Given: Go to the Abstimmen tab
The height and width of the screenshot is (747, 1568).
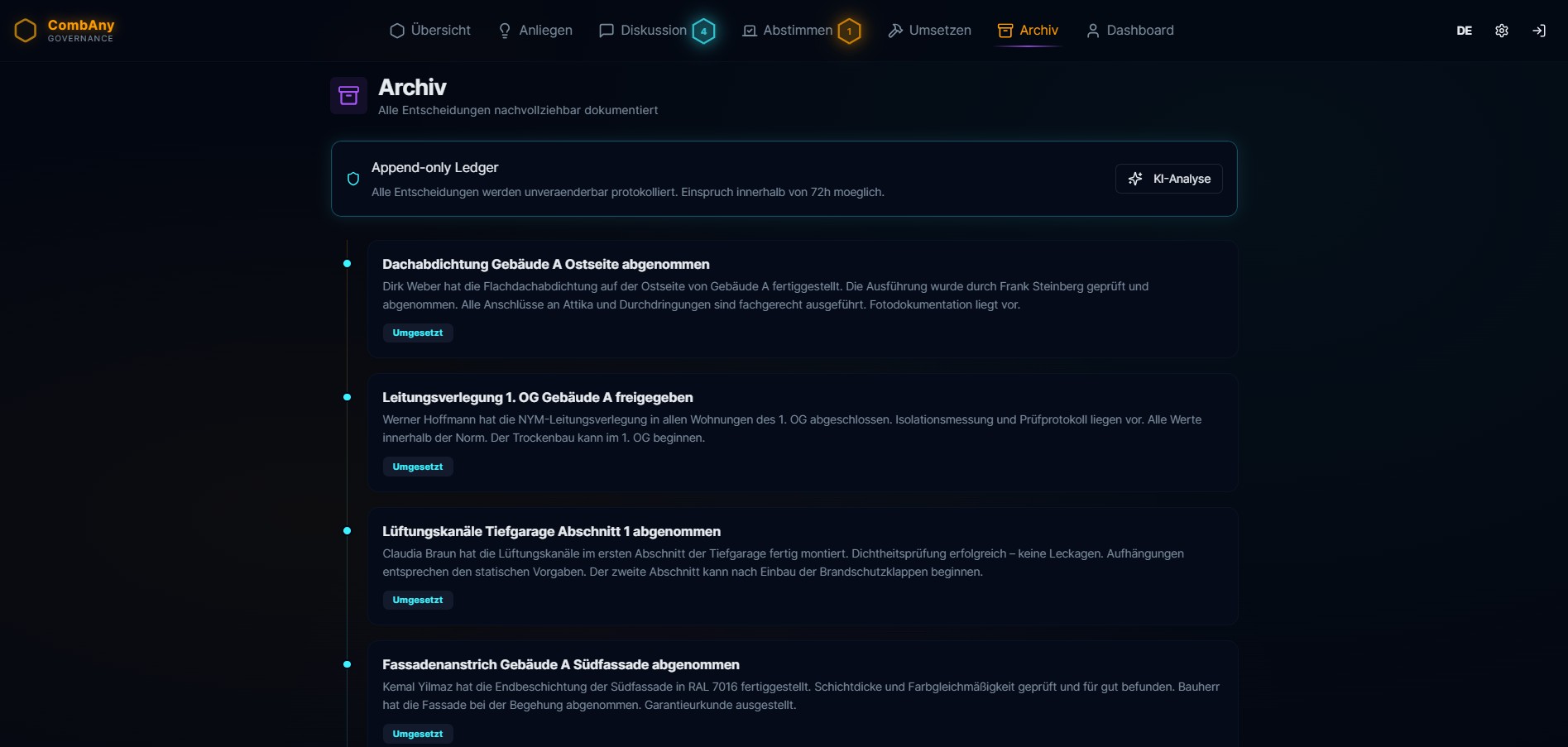Looking at the screenshot, I should pyautogui.click(x=788, y=31).
